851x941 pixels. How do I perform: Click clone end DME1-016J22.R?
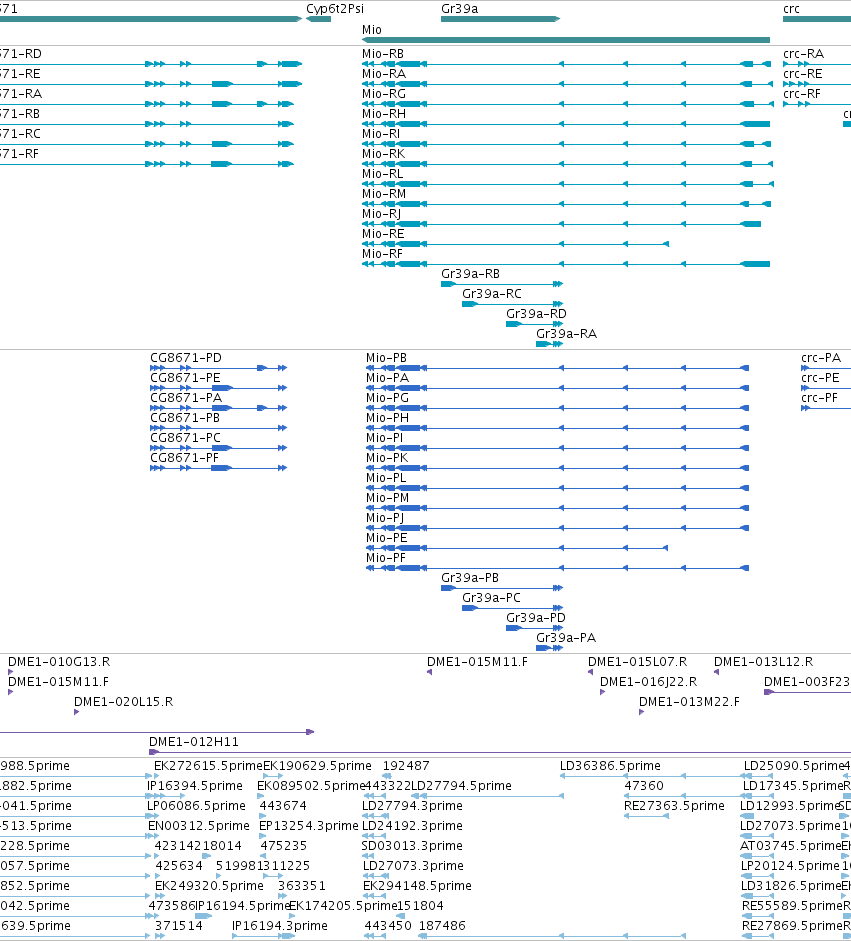[x=649, y=682]
